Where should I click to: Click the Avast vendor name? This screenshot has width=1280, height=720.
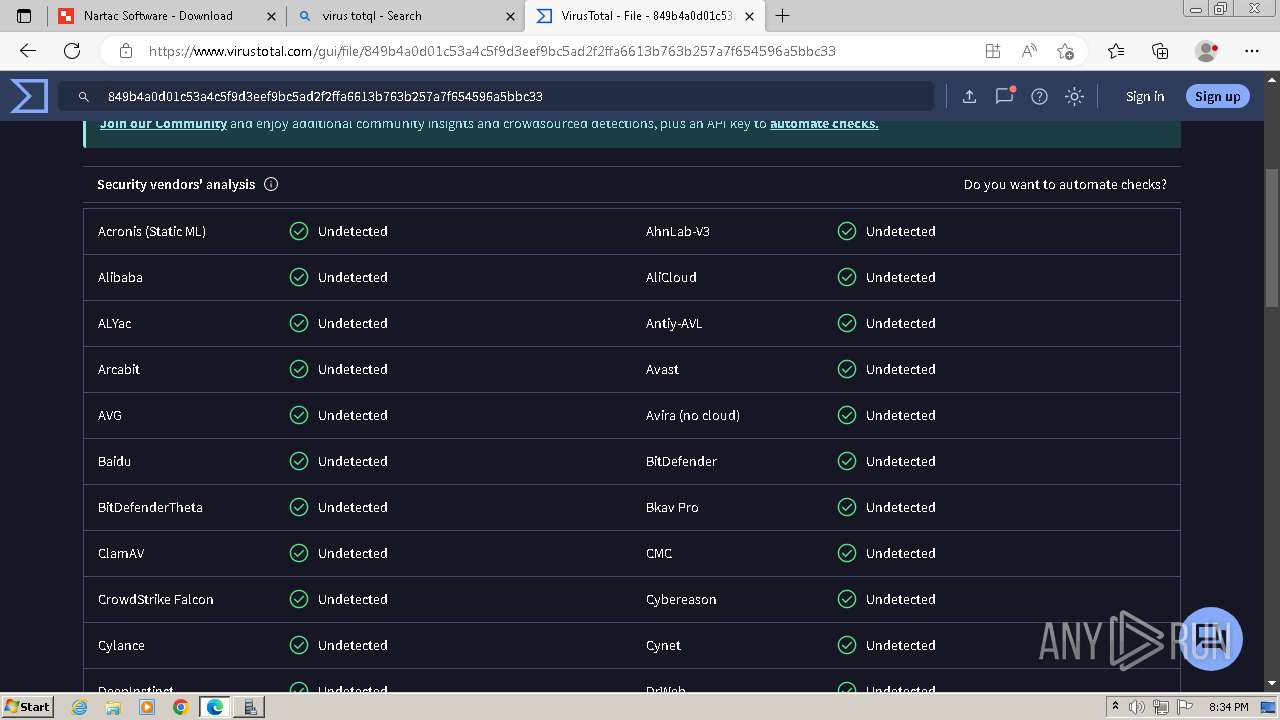pyautogui.click(x=662, y=369)
